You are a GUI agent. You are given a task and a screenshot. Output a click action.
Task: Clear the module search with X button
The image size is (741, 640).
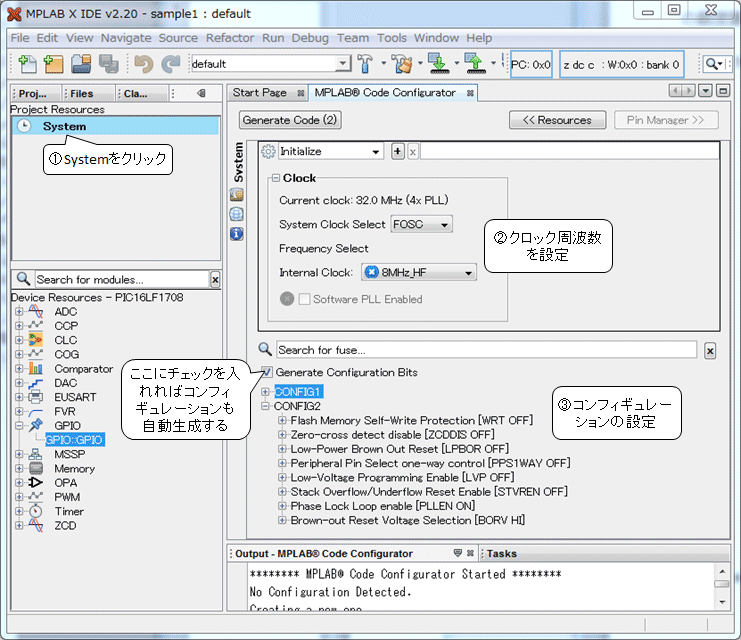click(x=215, y=280)
